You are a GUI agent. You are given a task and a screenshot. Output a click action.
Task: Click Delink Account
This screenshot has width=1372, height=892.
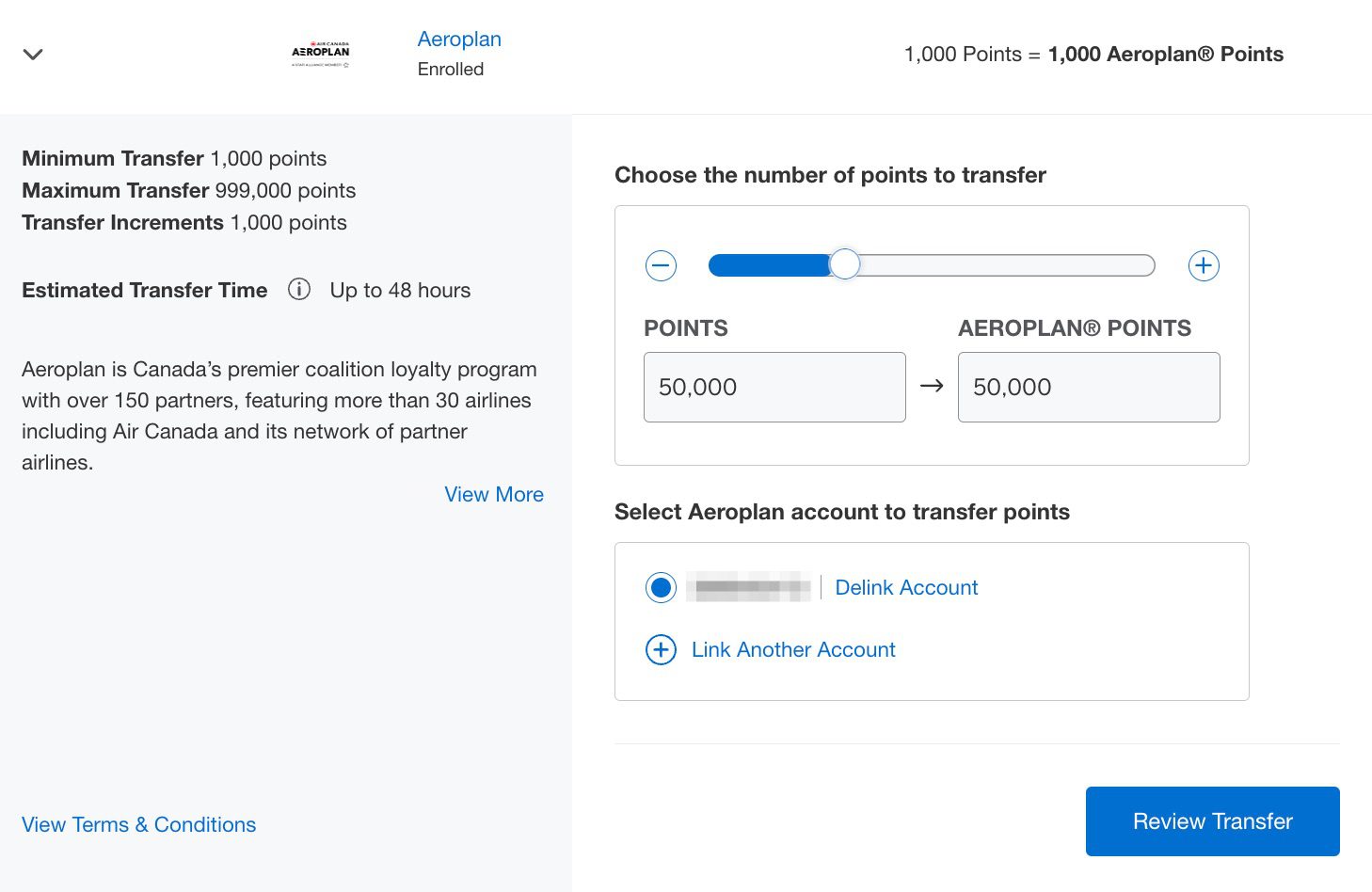pos(906,587)
